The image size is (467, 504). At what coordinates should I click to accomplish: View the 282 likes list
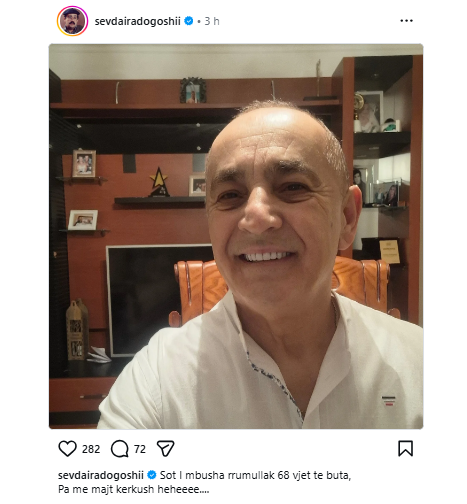point(91,449)
